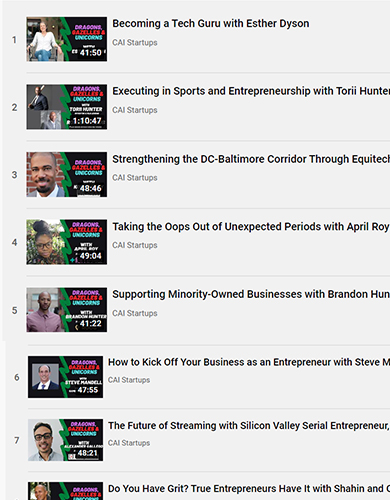The image size is (390, 500).
Task: Open title 'Becoming a Tech Guru with Esther Dyson'
Action: [x=211, y=24]
